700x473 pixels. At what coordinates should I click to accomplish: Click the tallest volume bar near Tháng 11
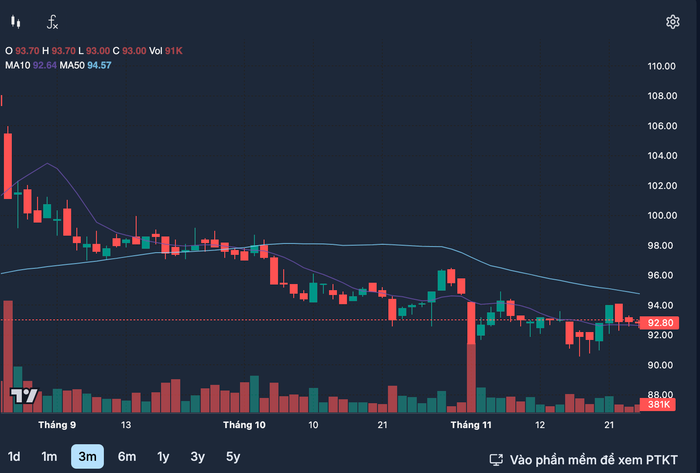pos(471,378)
